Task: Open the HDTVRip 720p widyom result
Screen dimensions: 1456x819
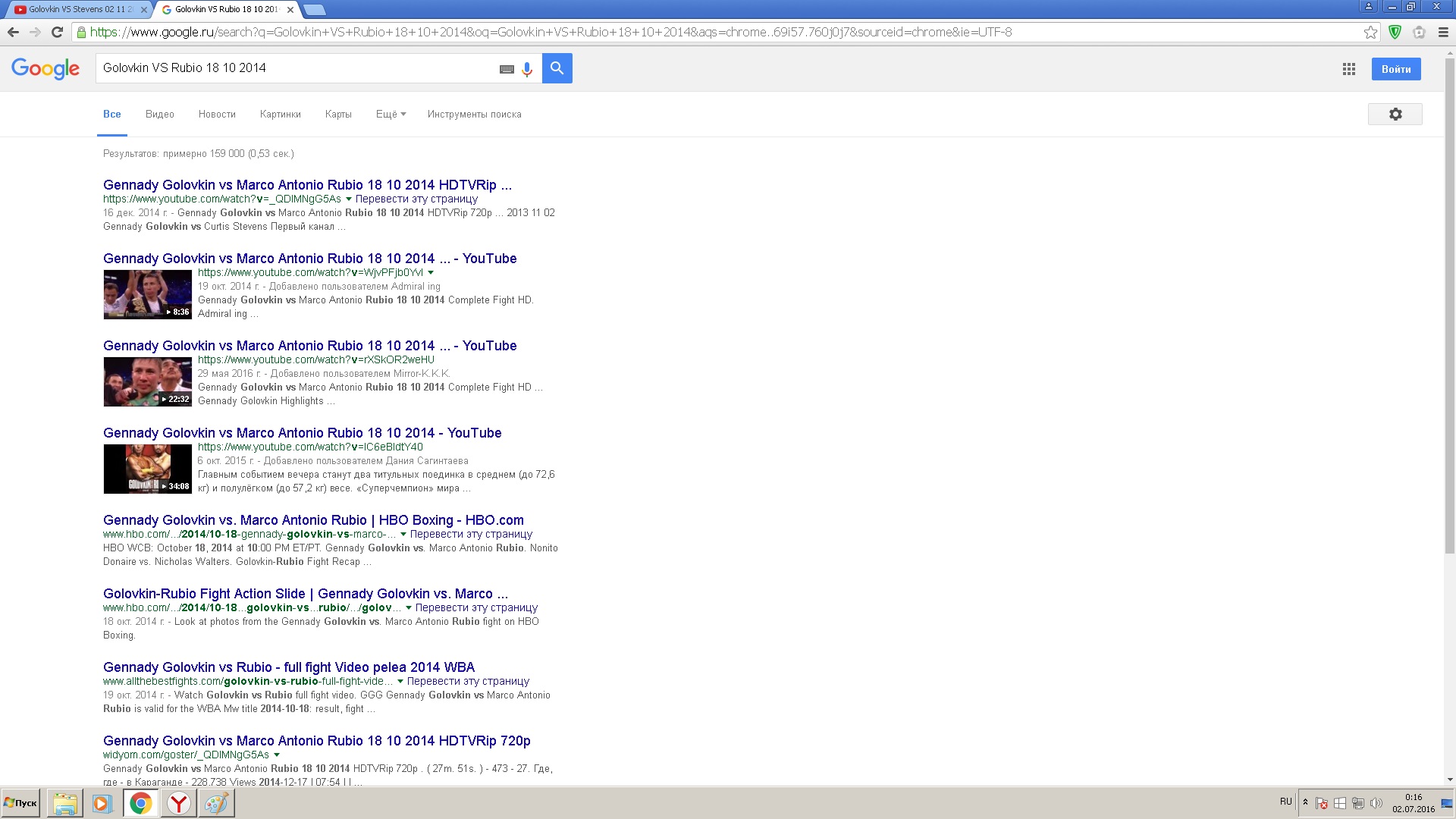Action: (317, 741)
